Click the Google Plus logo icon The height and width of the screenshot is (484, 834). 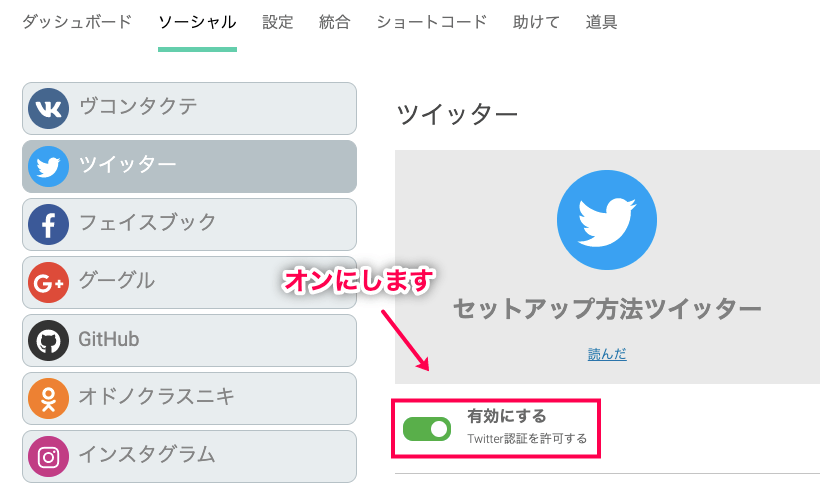pos(48,282)
